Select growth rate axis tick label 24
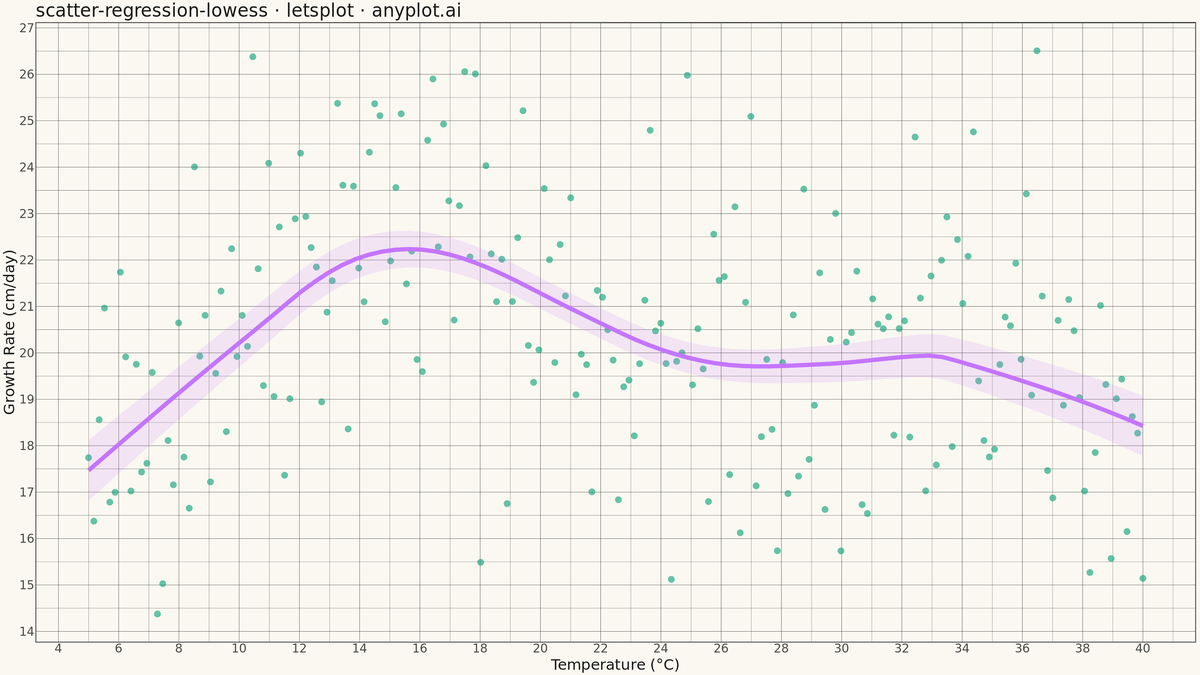 tap(27, 167)
